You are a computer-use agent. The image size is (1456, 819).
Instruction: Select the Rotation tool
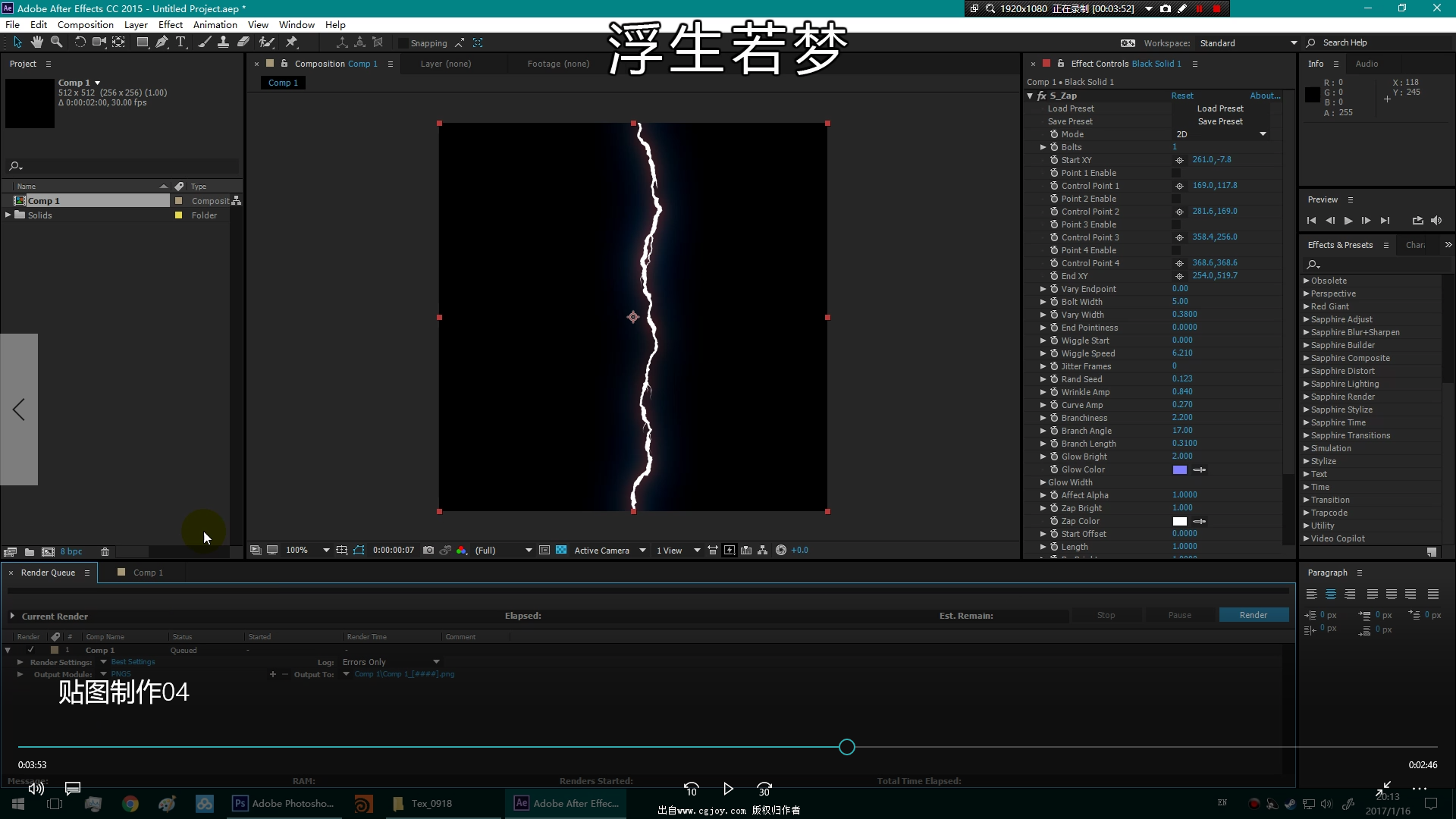[80, 42]
